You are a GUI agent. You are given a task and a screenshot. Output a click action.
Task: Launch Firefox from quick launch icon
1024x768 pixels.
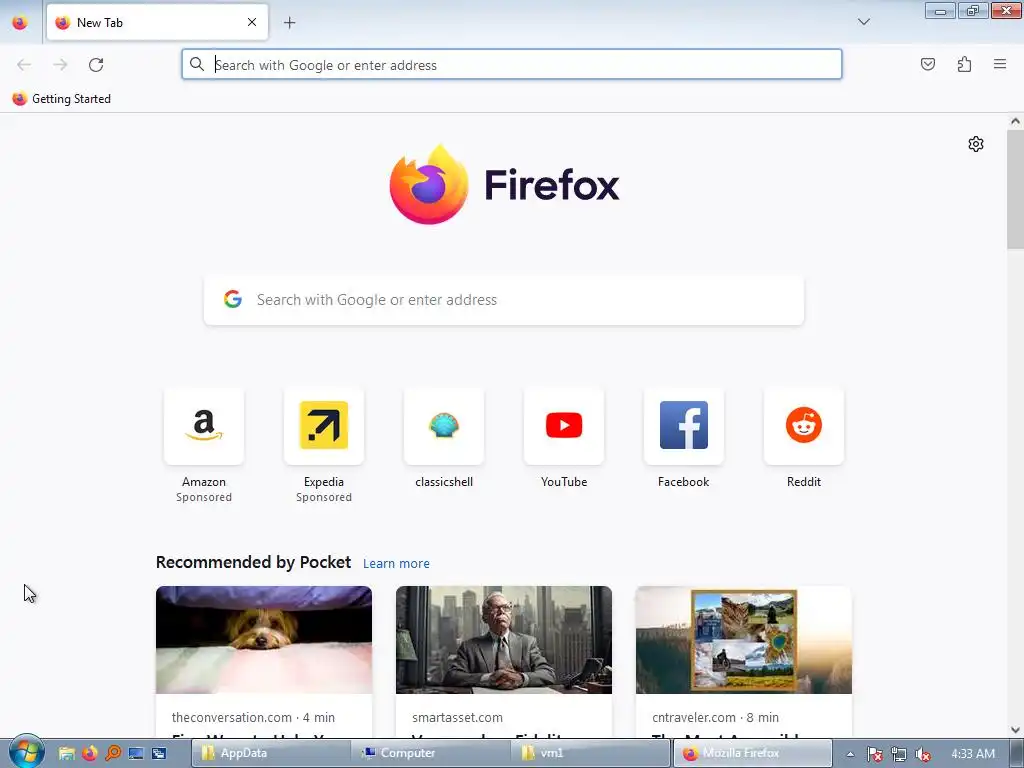click(x=89, y=754)
